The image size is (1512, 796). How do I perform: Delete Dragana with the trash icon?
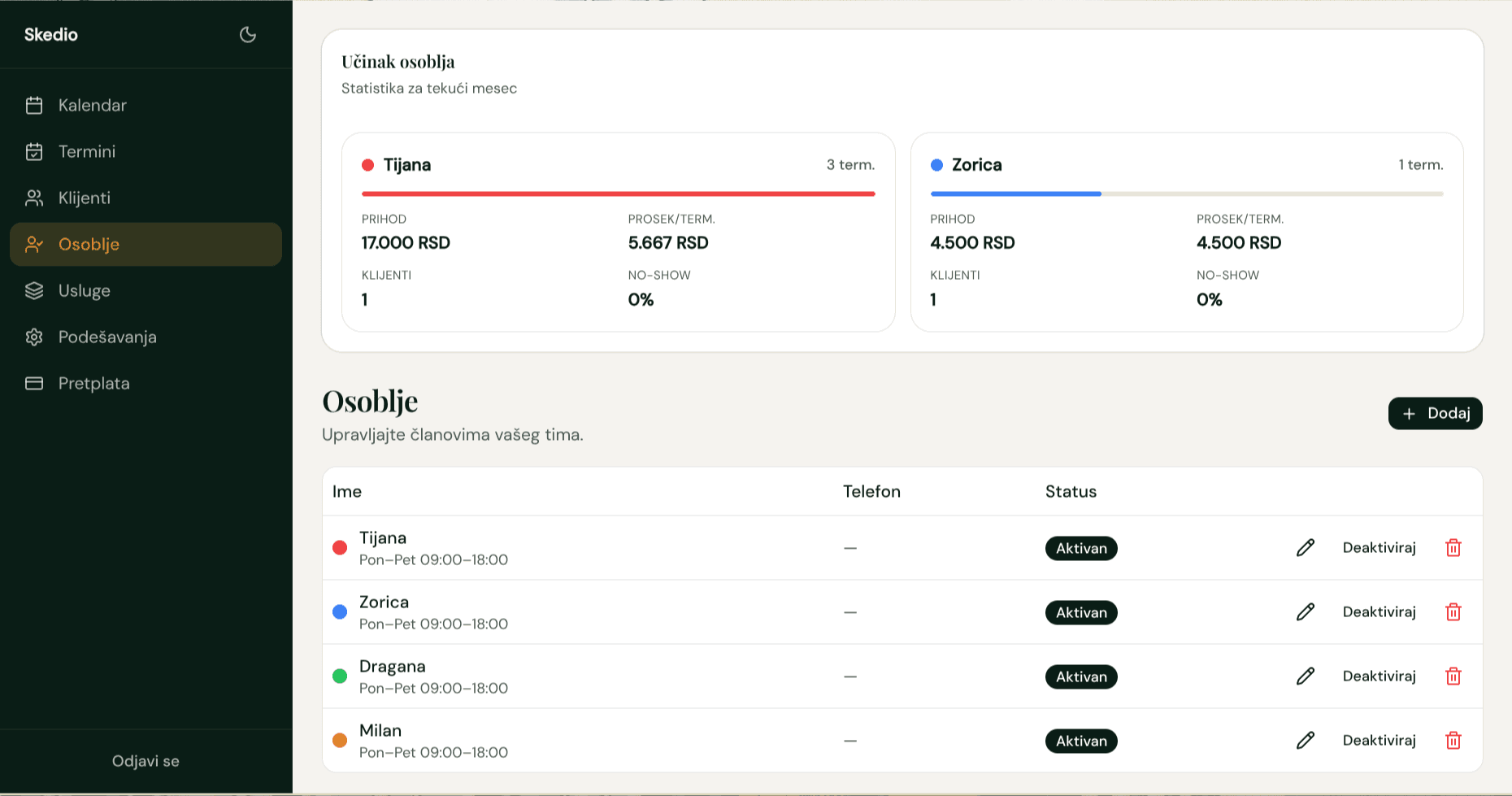1453,676
